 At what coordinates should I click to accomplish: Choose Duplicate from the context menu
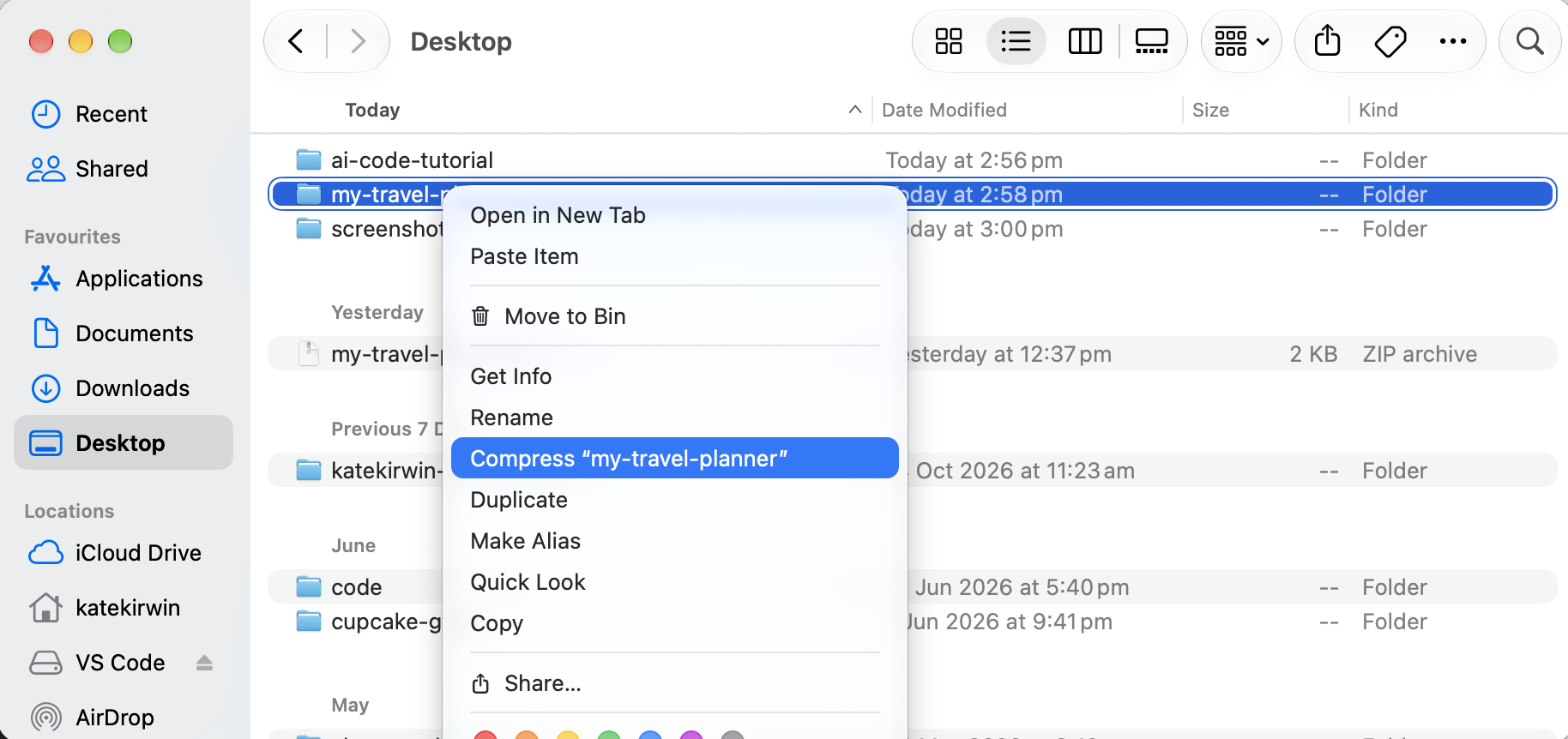click(x=674, y=500)
